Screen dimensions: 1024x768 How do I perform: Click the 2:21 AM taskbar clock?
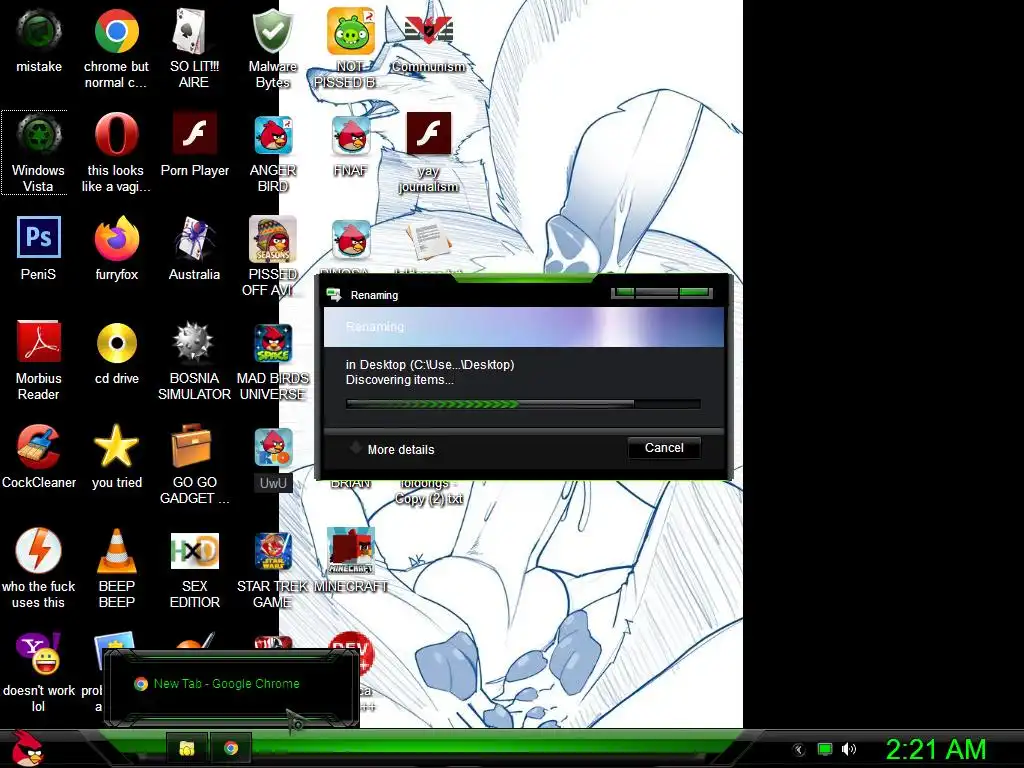[x=935, y=750]
